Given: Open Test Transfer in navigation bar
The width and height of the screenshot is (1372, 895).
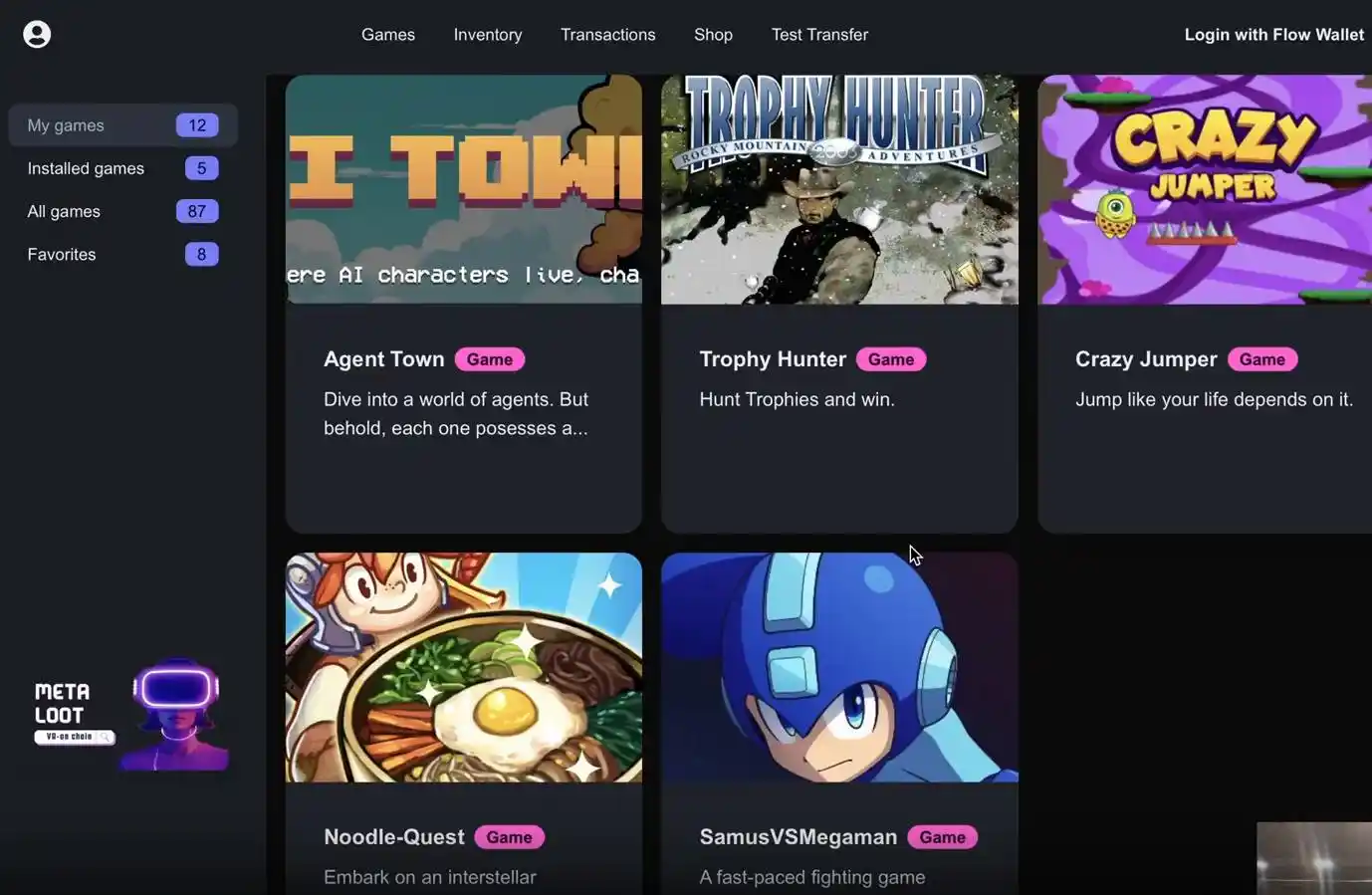Looking at the screenshot, I should tap(819, 35).
